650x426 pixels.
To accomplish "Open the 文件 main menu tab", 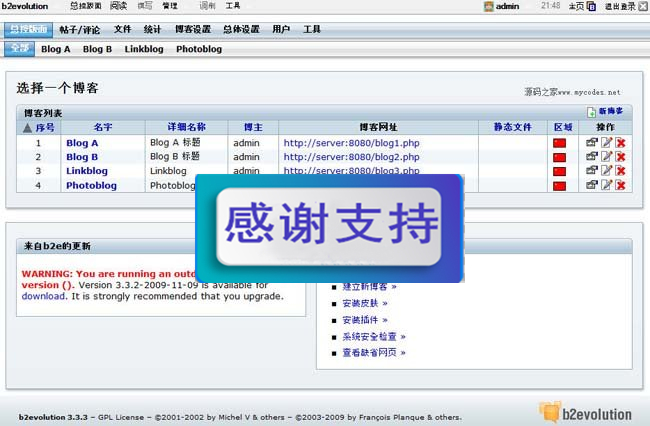I will click(x=122, y=29).
